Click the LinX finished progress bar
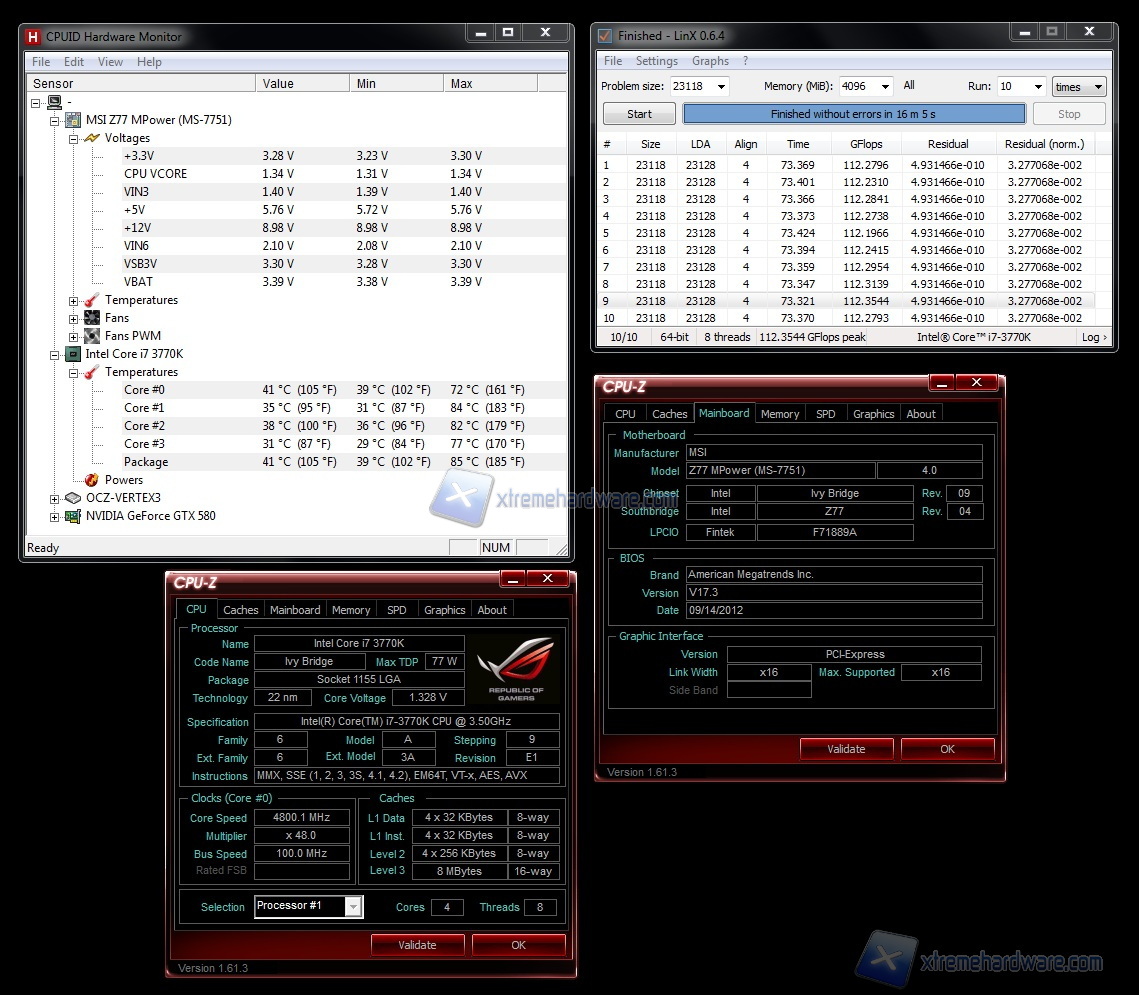 (x=853, y=114)
